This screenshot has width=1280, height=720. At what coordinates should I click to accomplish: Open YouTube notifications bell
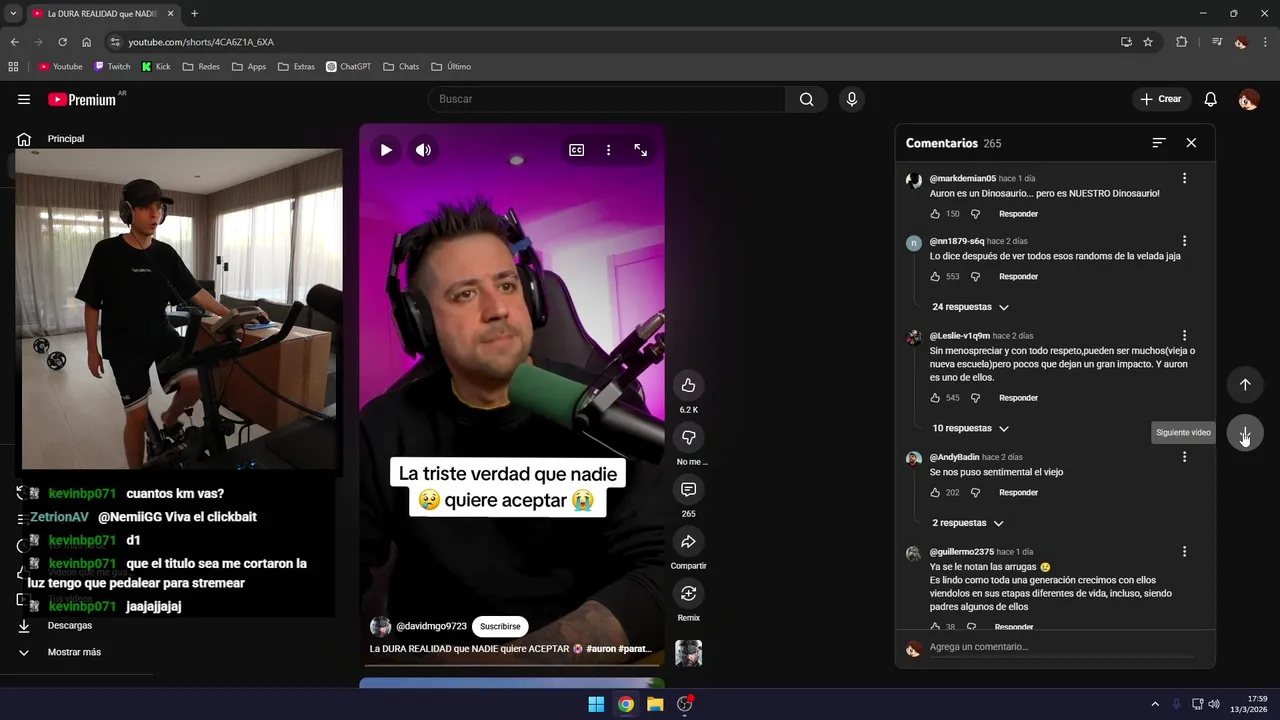[x=1210, y=99]
